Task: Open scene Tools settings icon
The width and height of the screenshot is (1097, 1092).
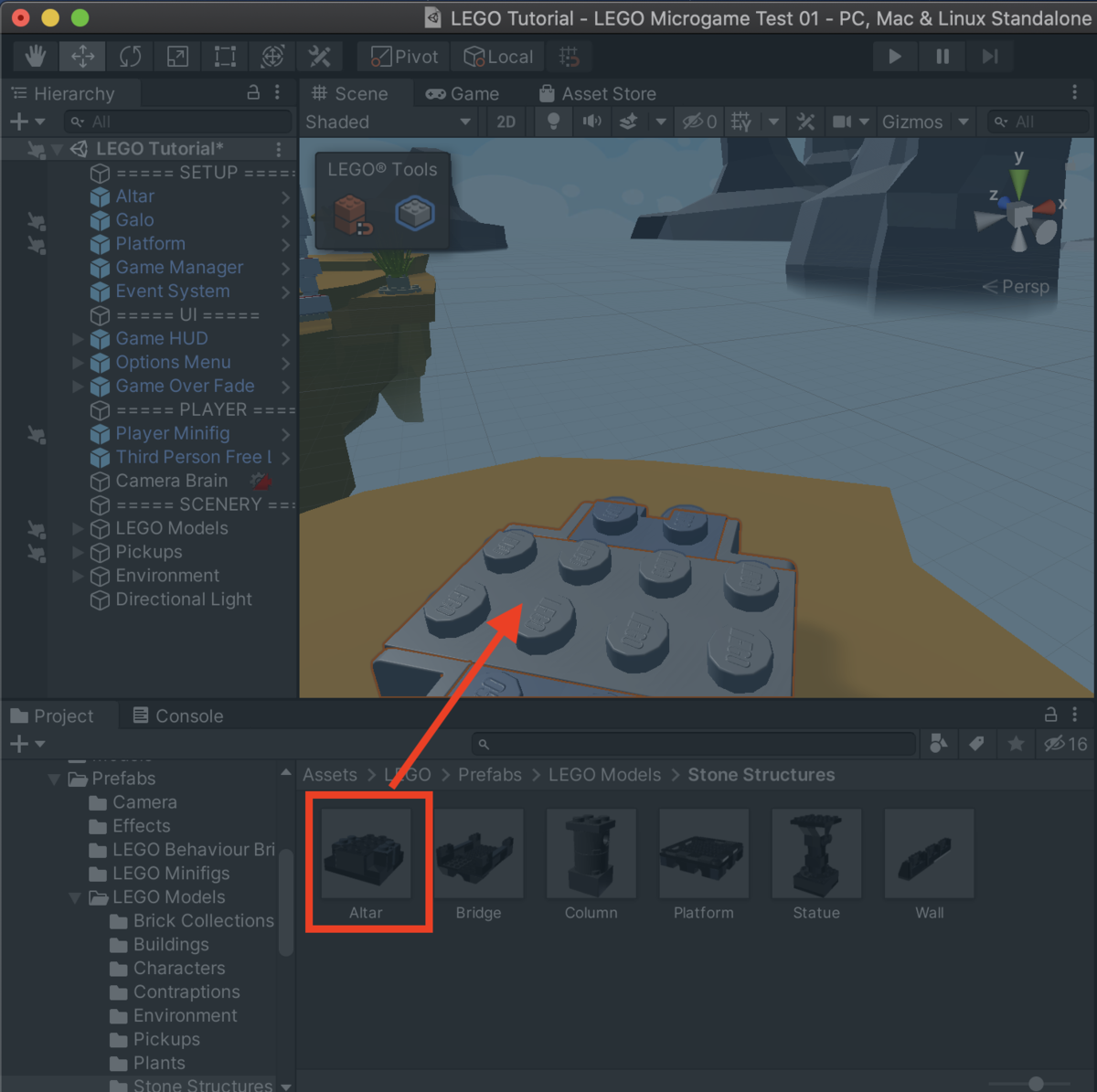Action: 805,122
